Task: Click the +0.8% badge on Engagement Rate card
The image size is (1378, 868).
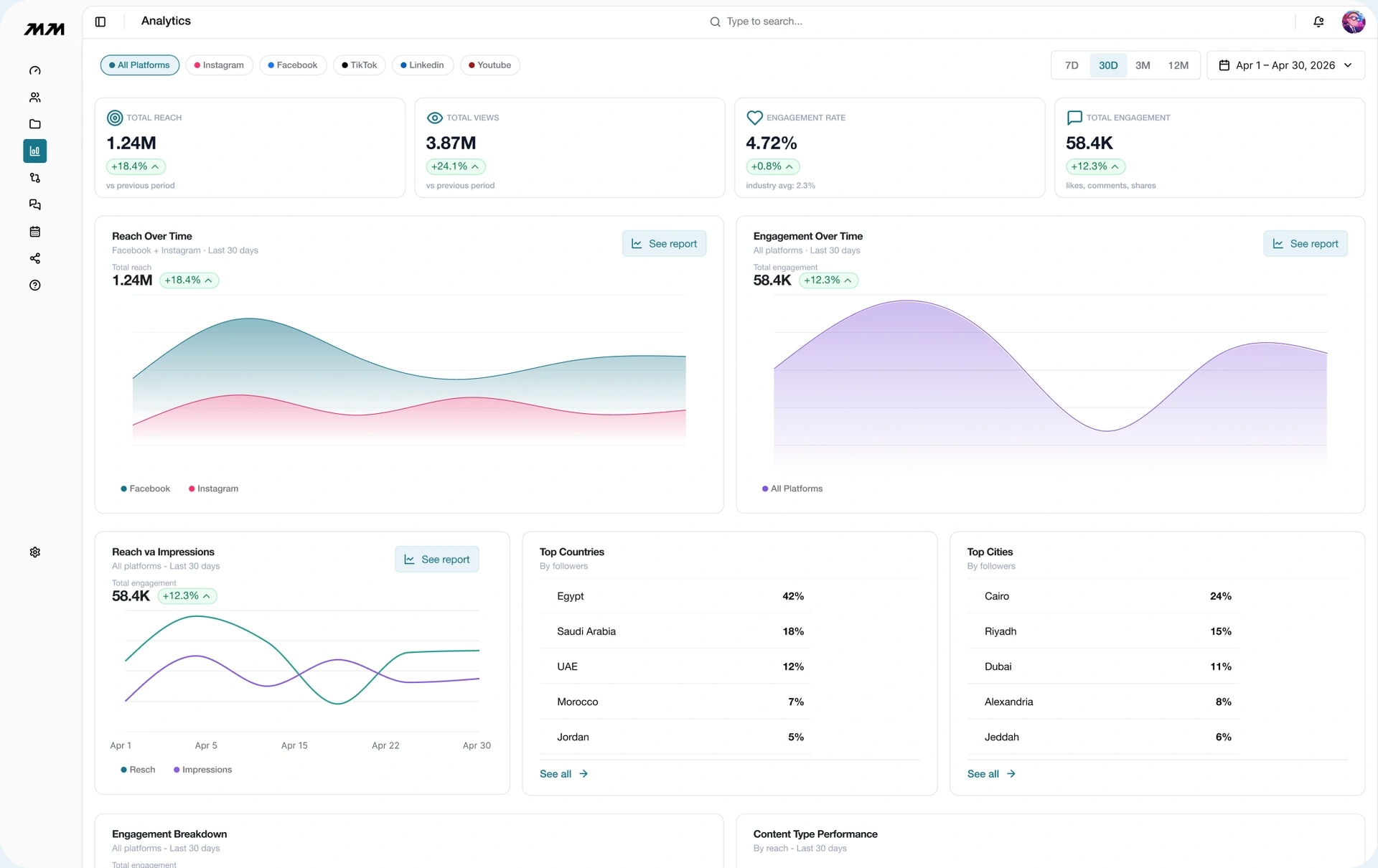Action: pos(773,166)
